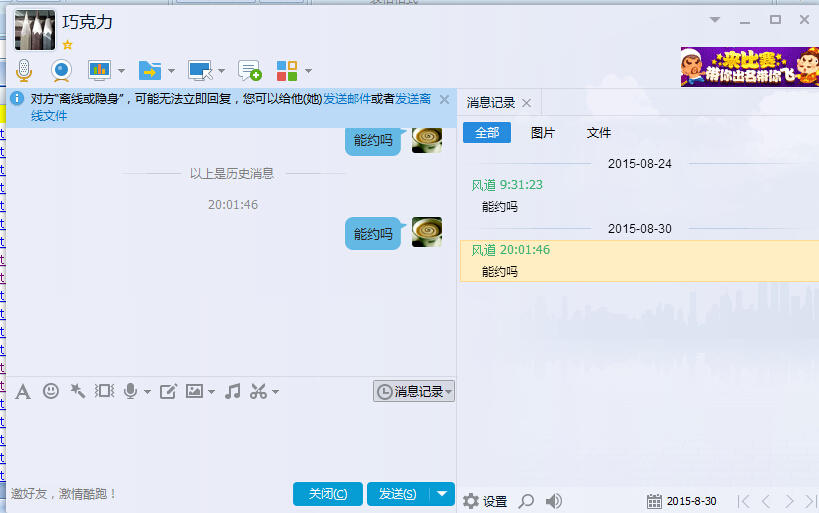The height and width of the screenshot is (513, 819).
Task: Select the highlighted history message at 风道 20:01:46
Action: click(x=639, y=261)
